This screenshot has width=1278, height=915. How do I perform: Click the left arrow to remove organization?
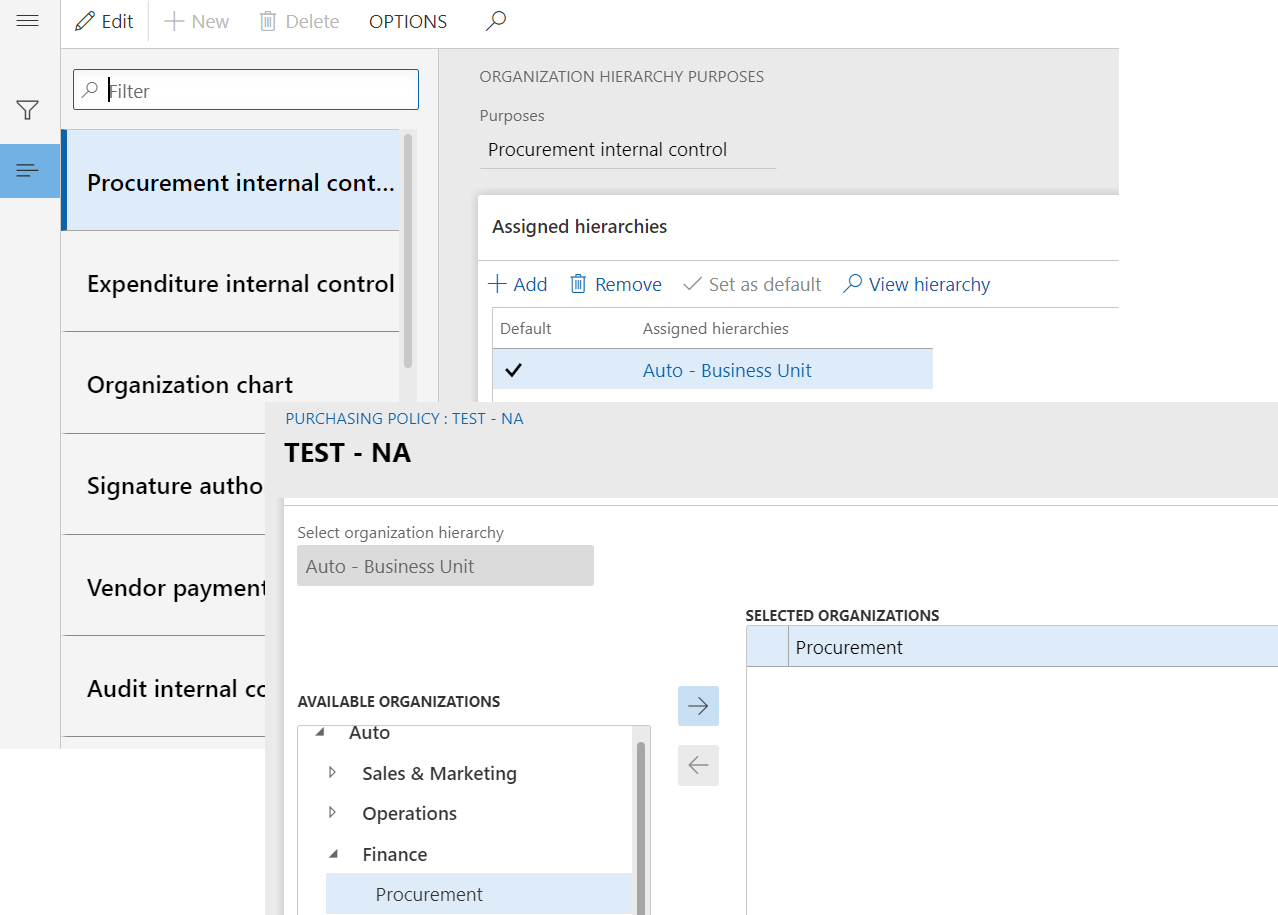(x=698, y=766)
